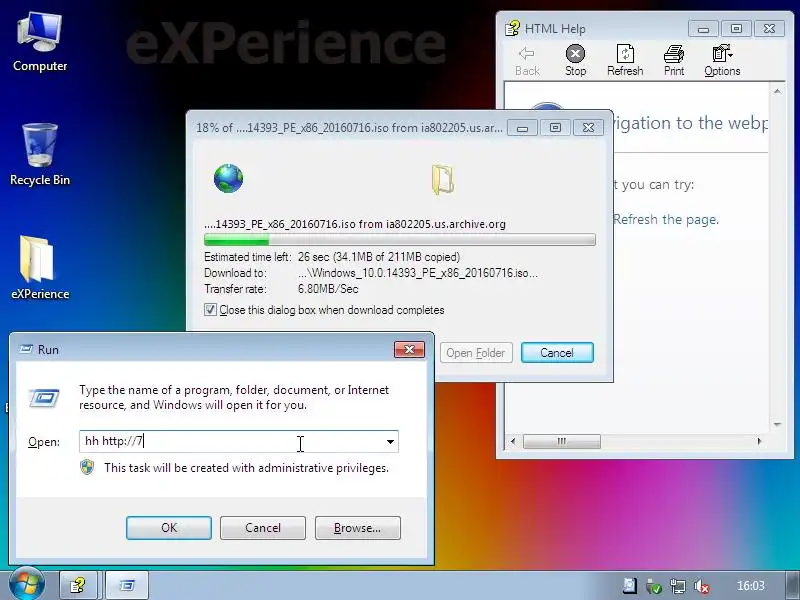The width and height of the screenshot is (800, 600).
Task: Click the Download to path text
Action: [418, 273]
